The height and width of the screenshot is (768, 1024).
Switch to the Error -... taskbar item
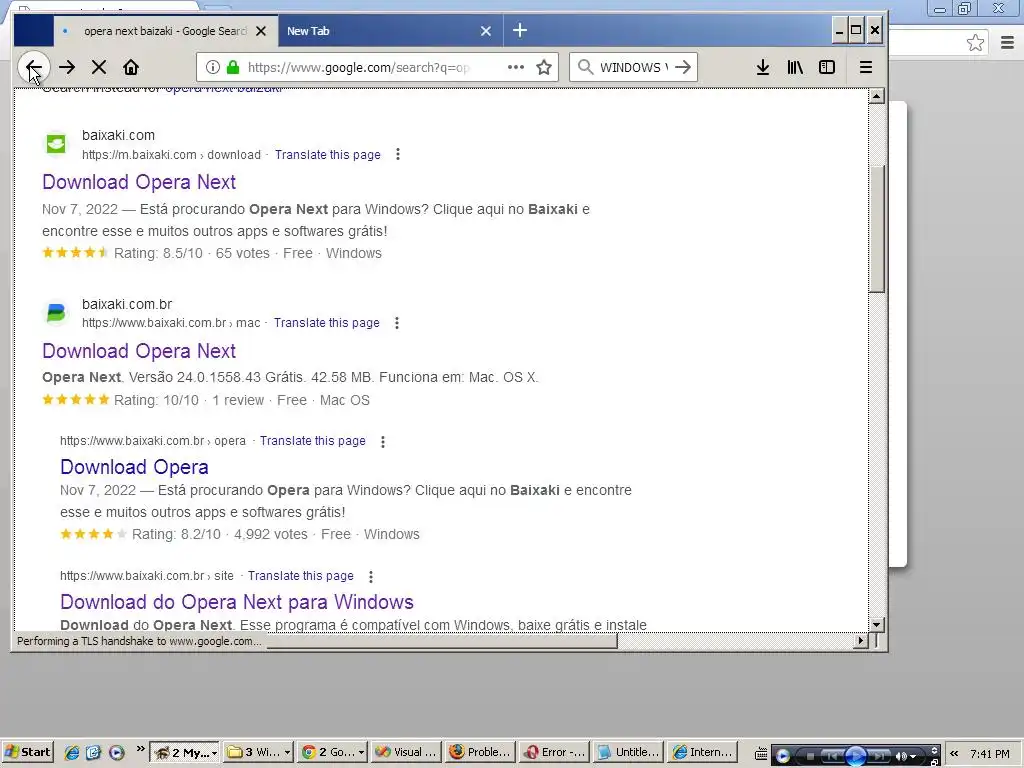pyautogui.click(x=554, y=752)
